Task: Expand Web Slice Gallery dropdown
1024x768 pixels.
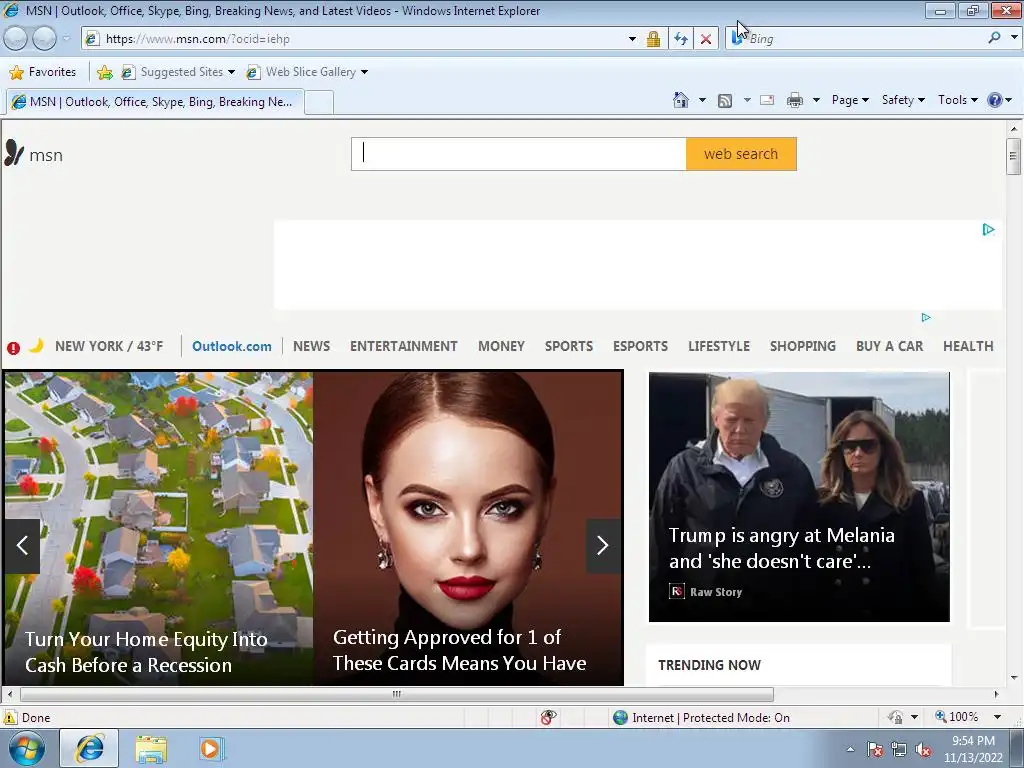Action: tap(364, 72)
